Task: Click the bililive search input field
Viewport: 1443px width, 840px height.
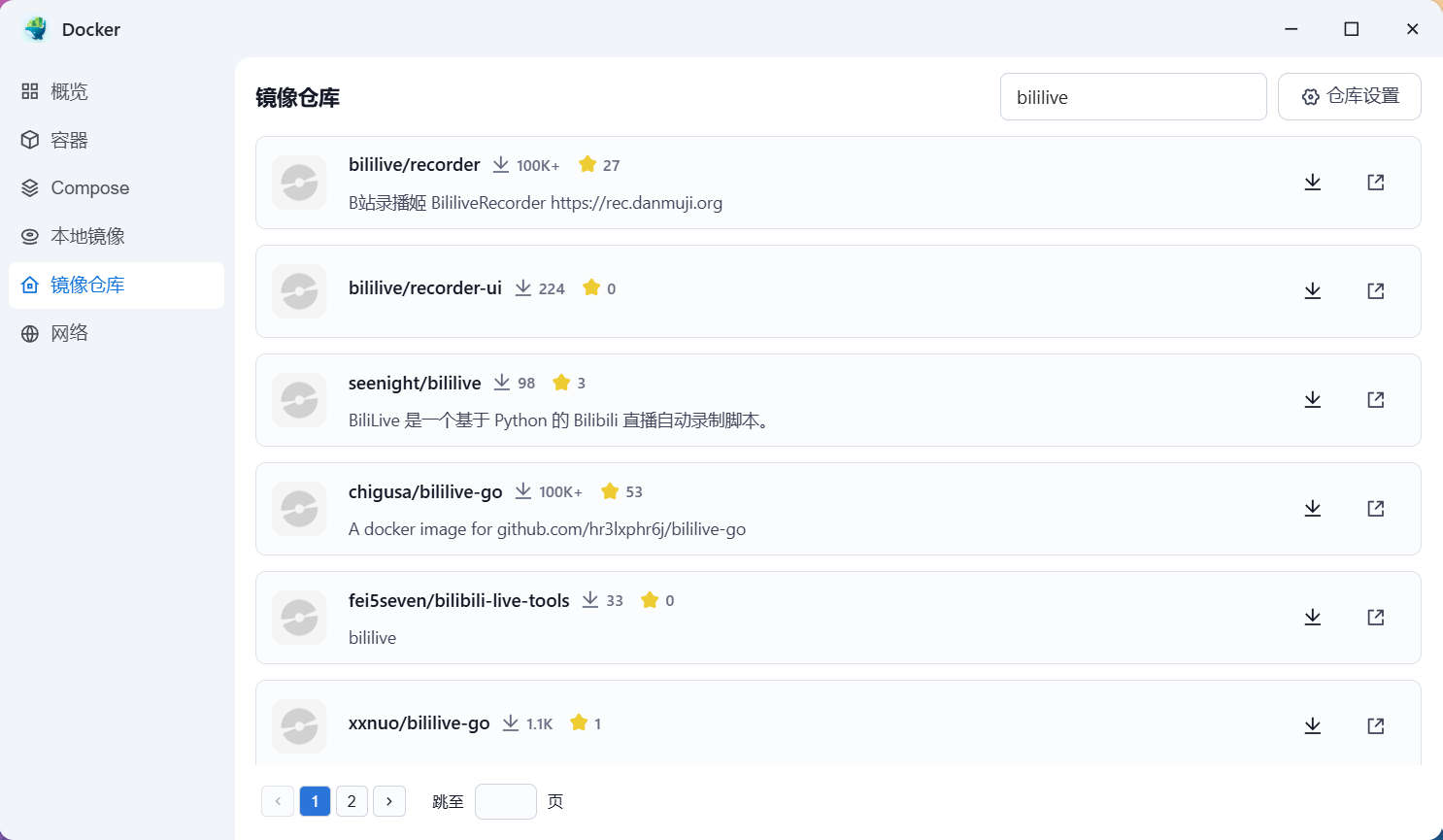Action: (1133, 97)
